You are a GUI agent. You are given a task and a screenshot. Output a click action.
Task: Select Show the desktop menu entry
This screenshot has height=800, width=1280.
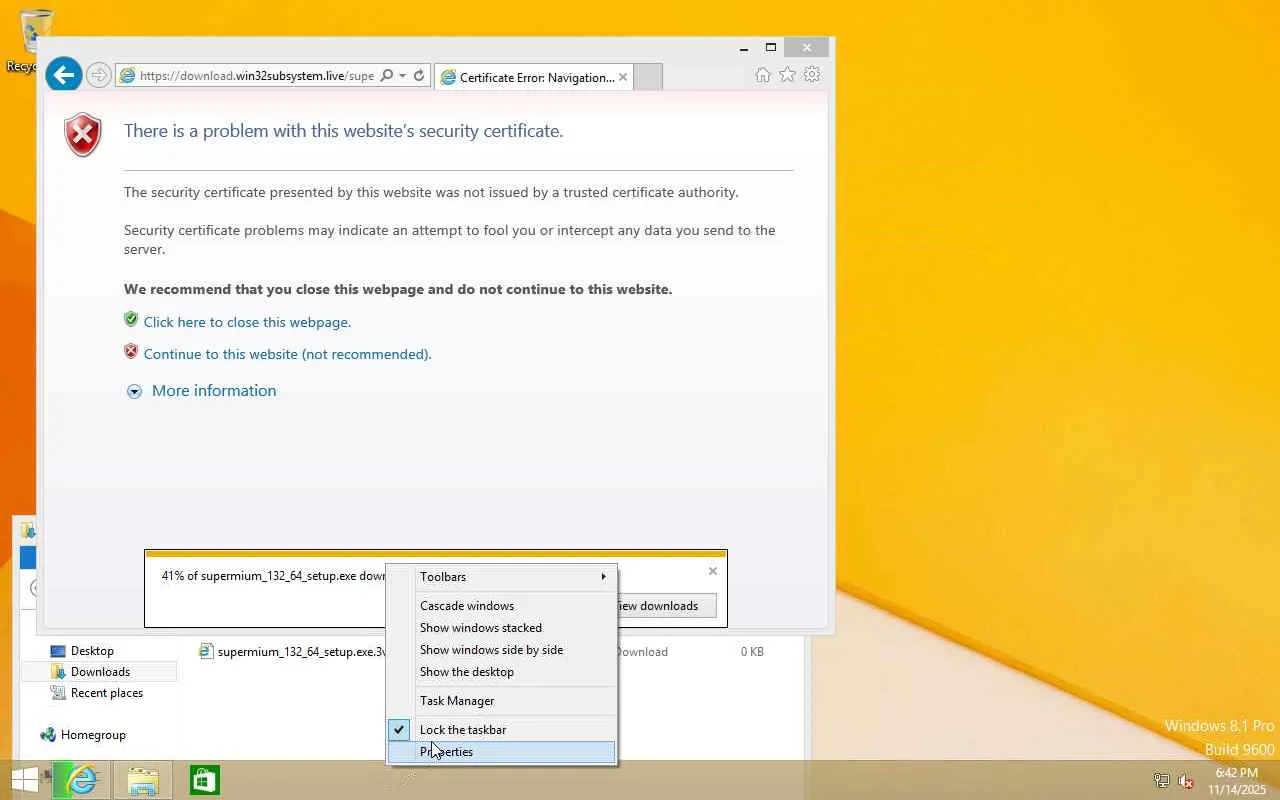click(x=502, y=672)
